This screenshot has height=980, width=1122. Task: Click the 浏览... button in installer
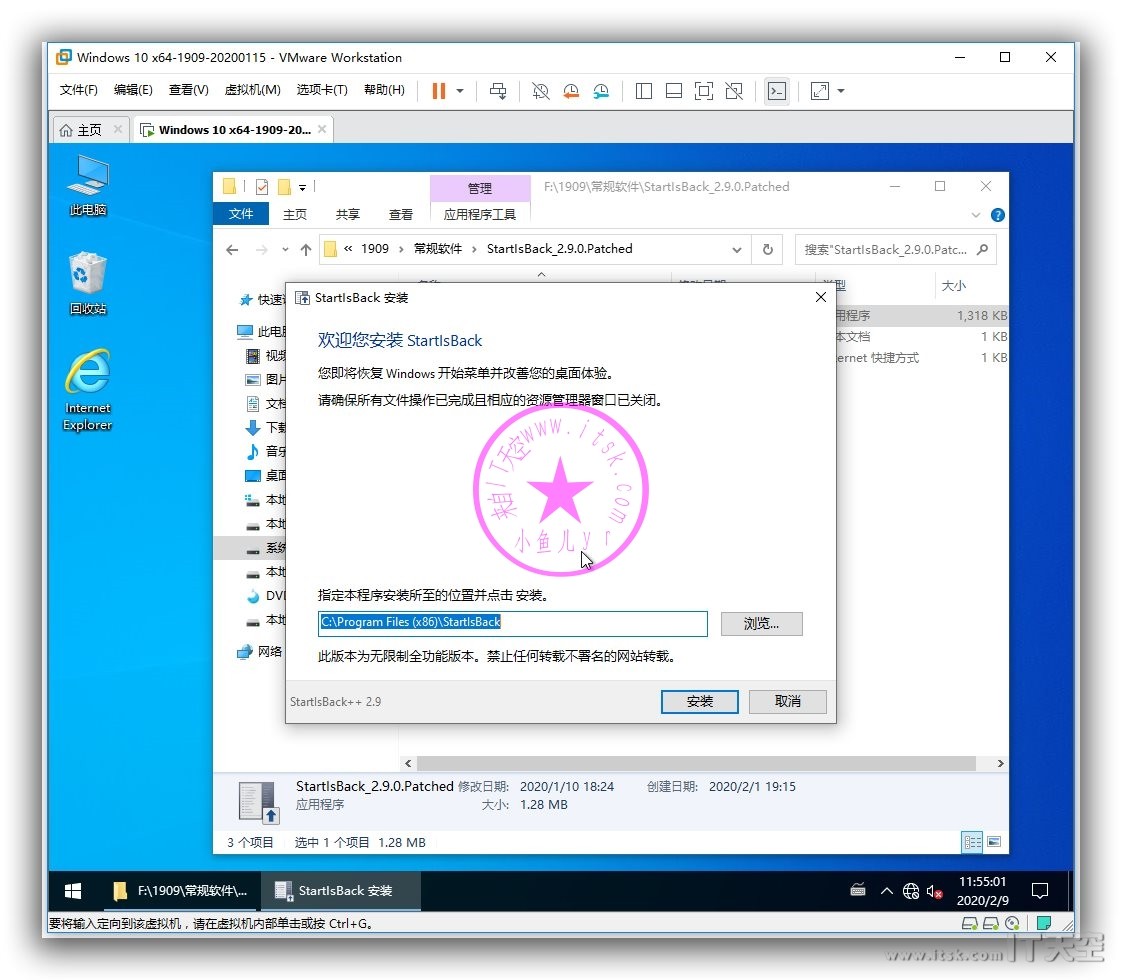click(761, 623)
